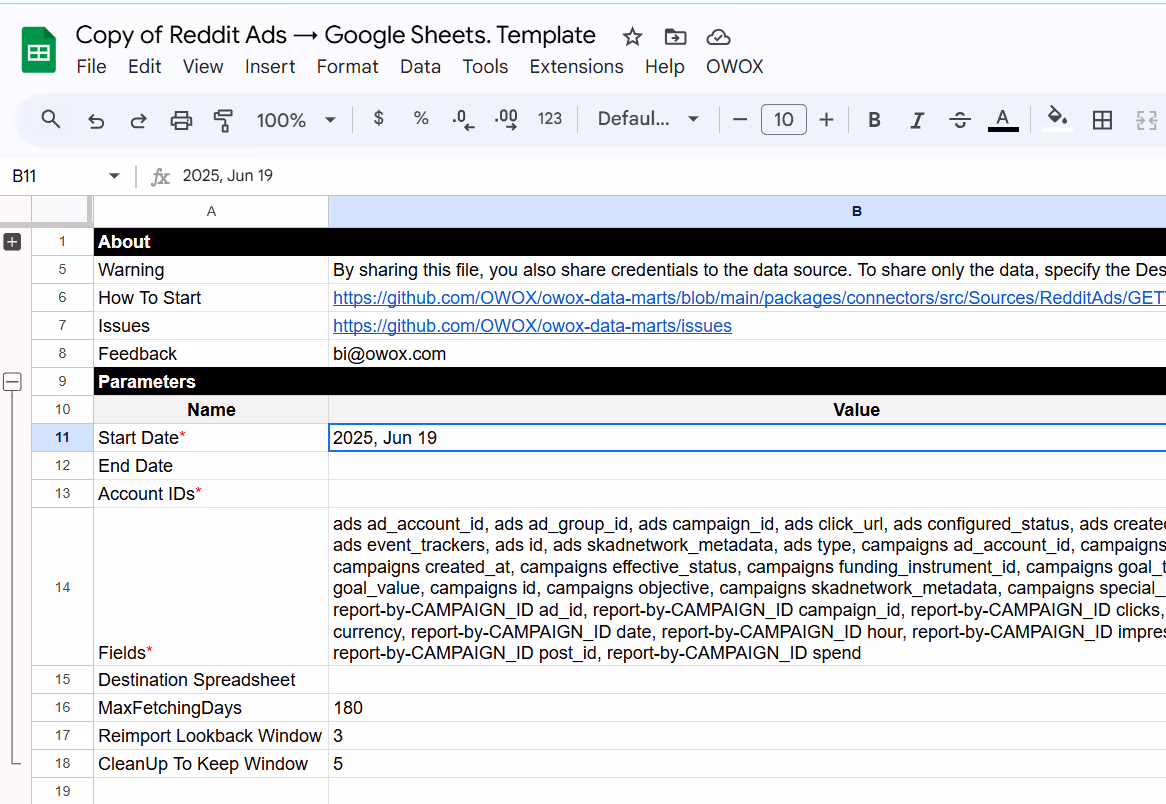
Task: Open the Extensions menu
Action: tap(576, 67)
